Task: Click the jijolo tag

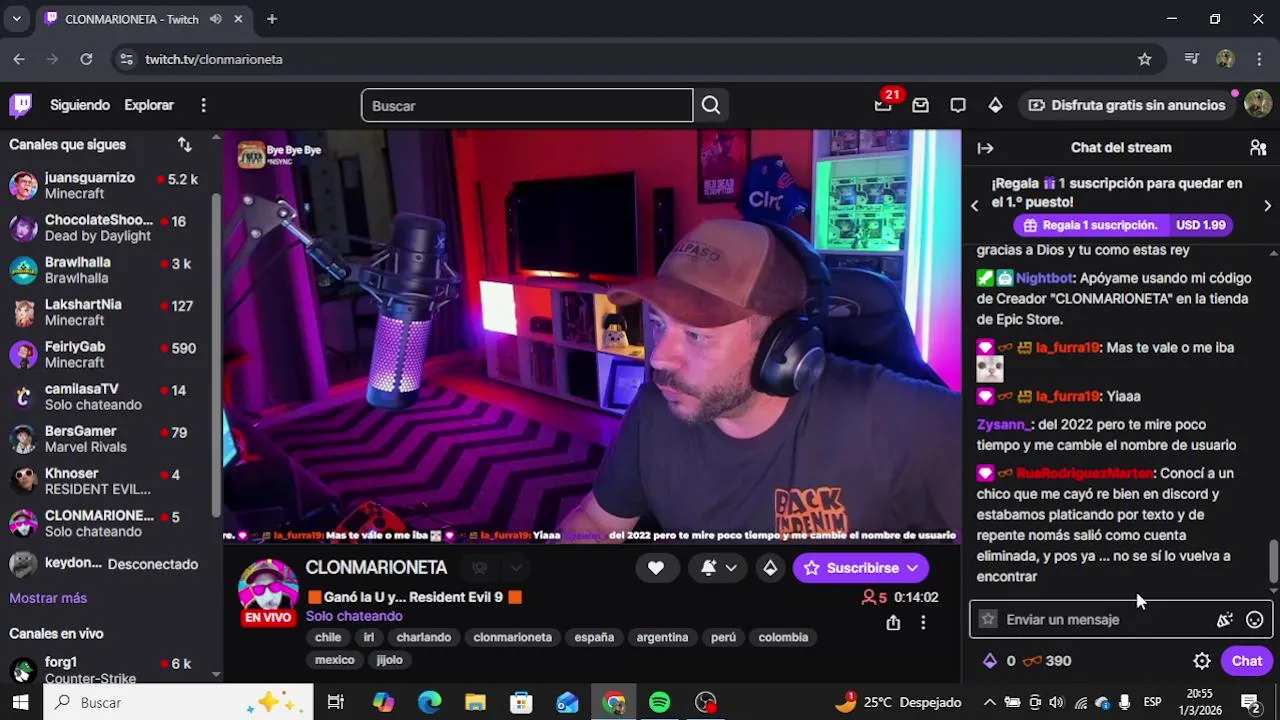Action: [389, 660]
